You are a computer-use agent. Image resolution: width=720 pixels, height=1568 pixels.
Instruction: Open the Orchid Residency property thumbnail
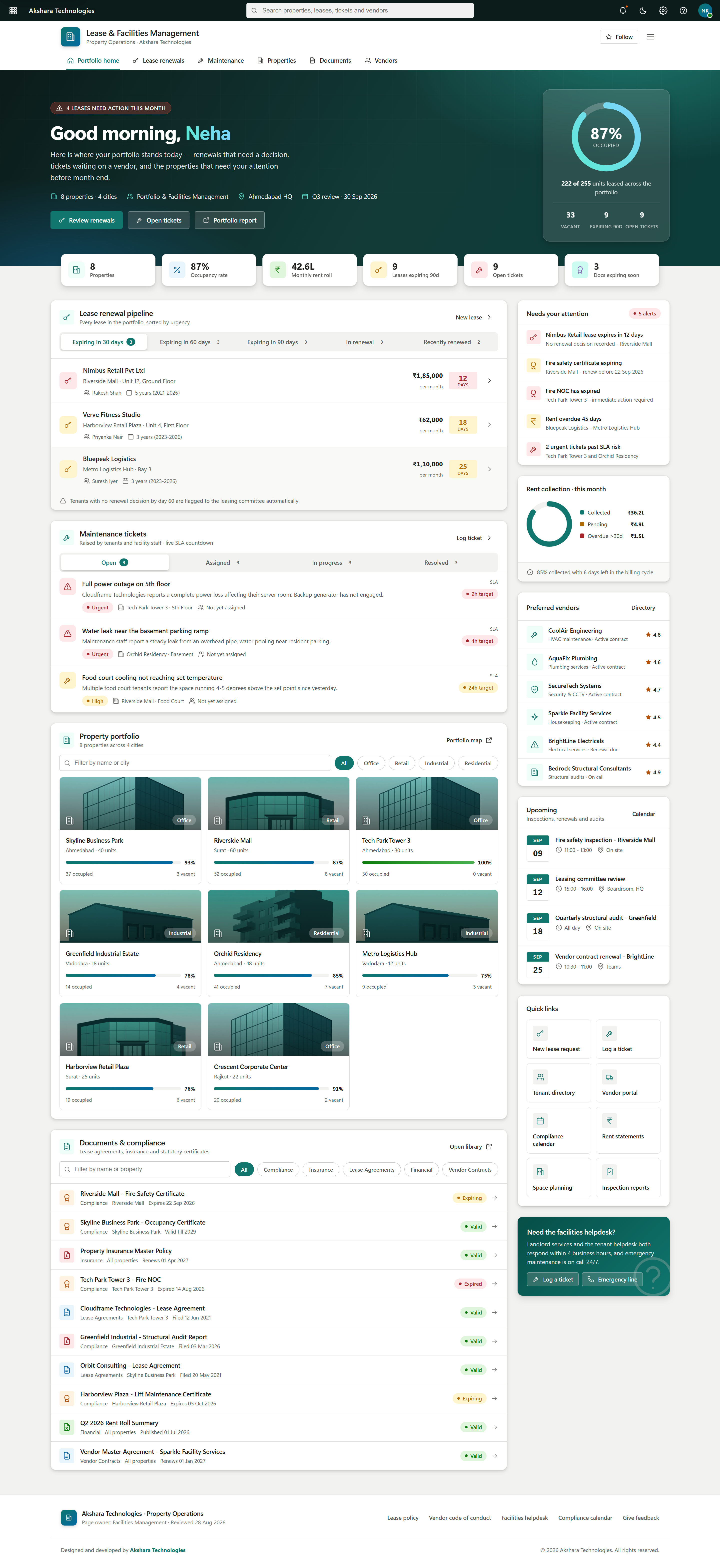coord(278,917)
